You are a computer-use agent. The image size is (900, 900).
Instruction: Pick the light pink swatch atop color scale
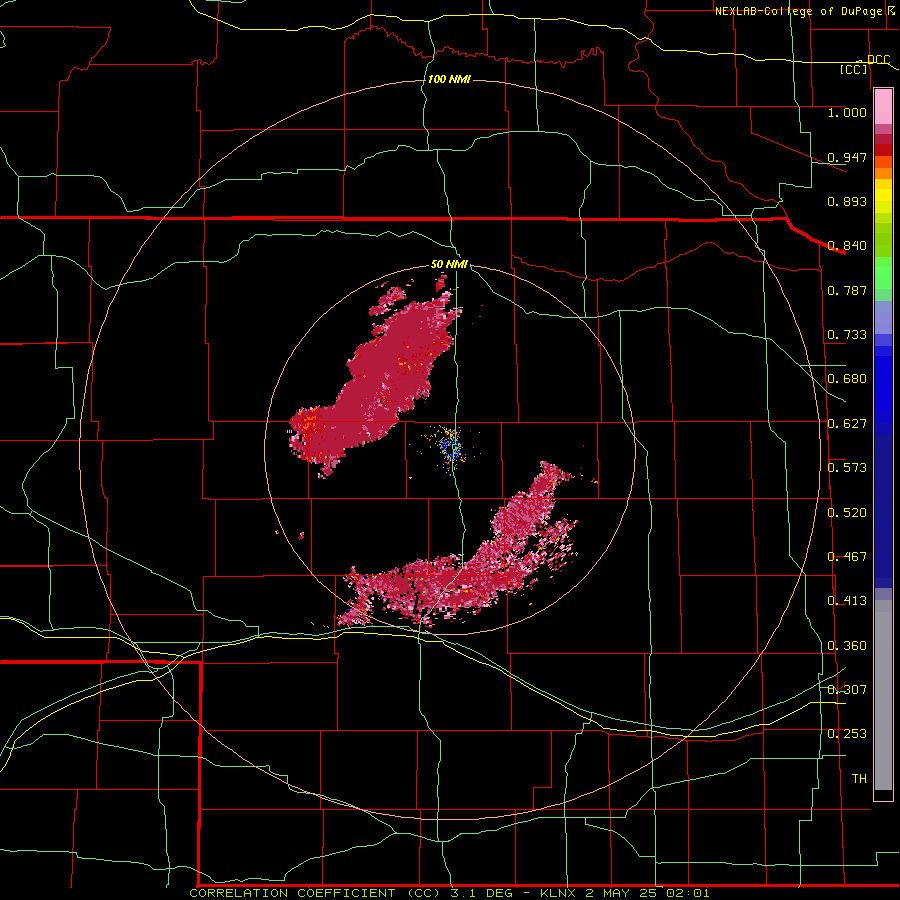tap(883, 106)
